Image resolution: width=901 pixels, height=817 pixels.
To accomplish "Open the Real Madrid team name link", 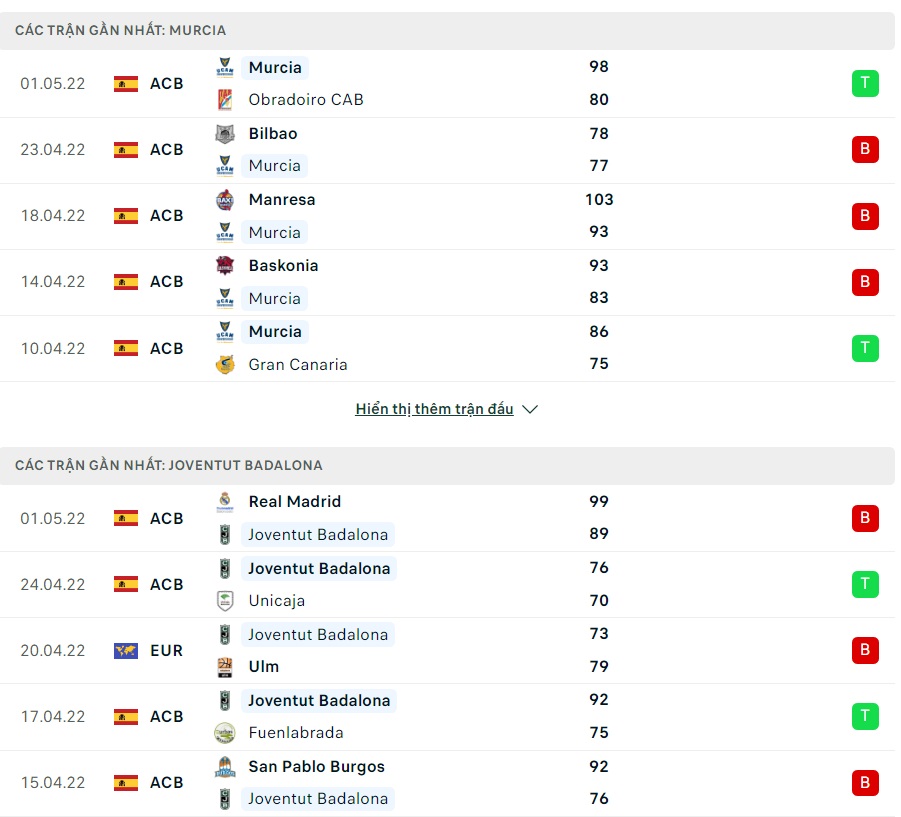I will pos(295,502).
